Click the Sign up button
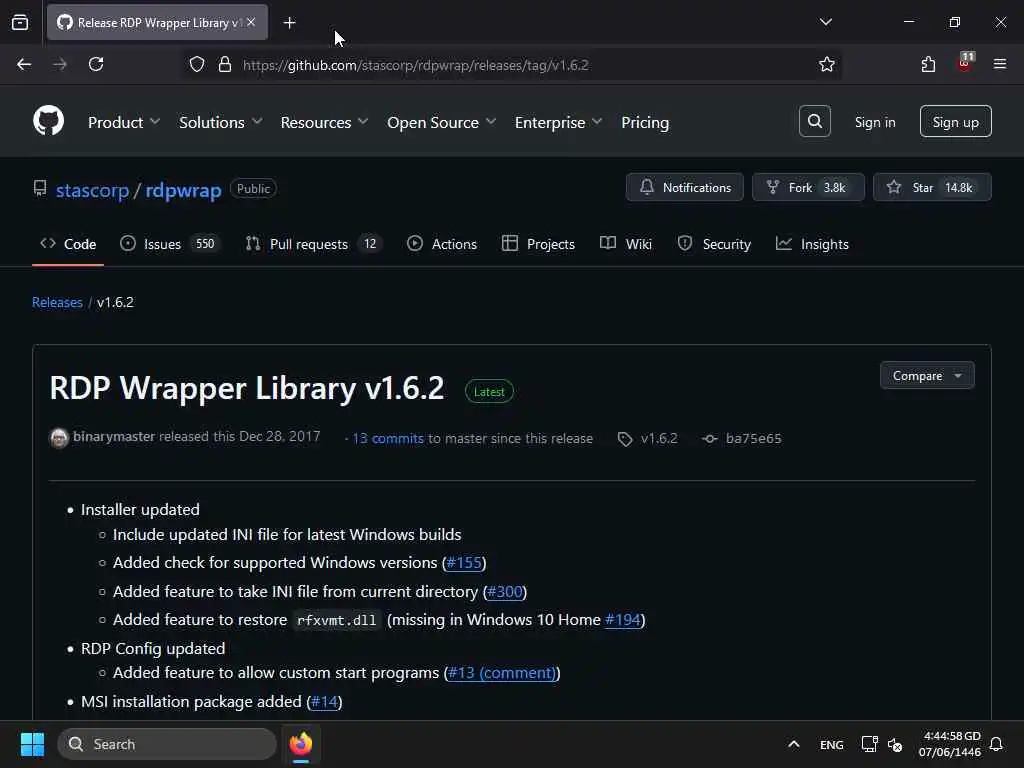The width and height of the screenshot is (1024, 768). (x=955, y=121)
